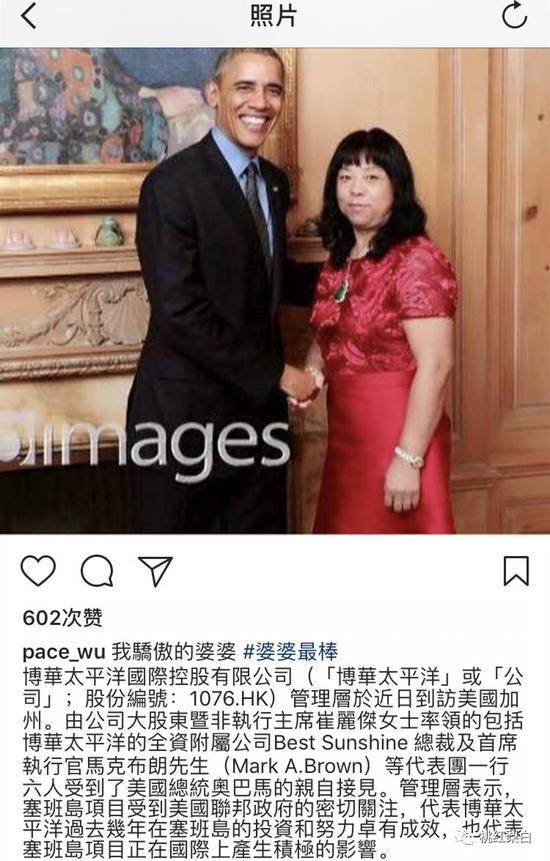550x861 pixels.
Task: Tap the 我驕傲的婆婆 caption text
Action: [174, 652]
